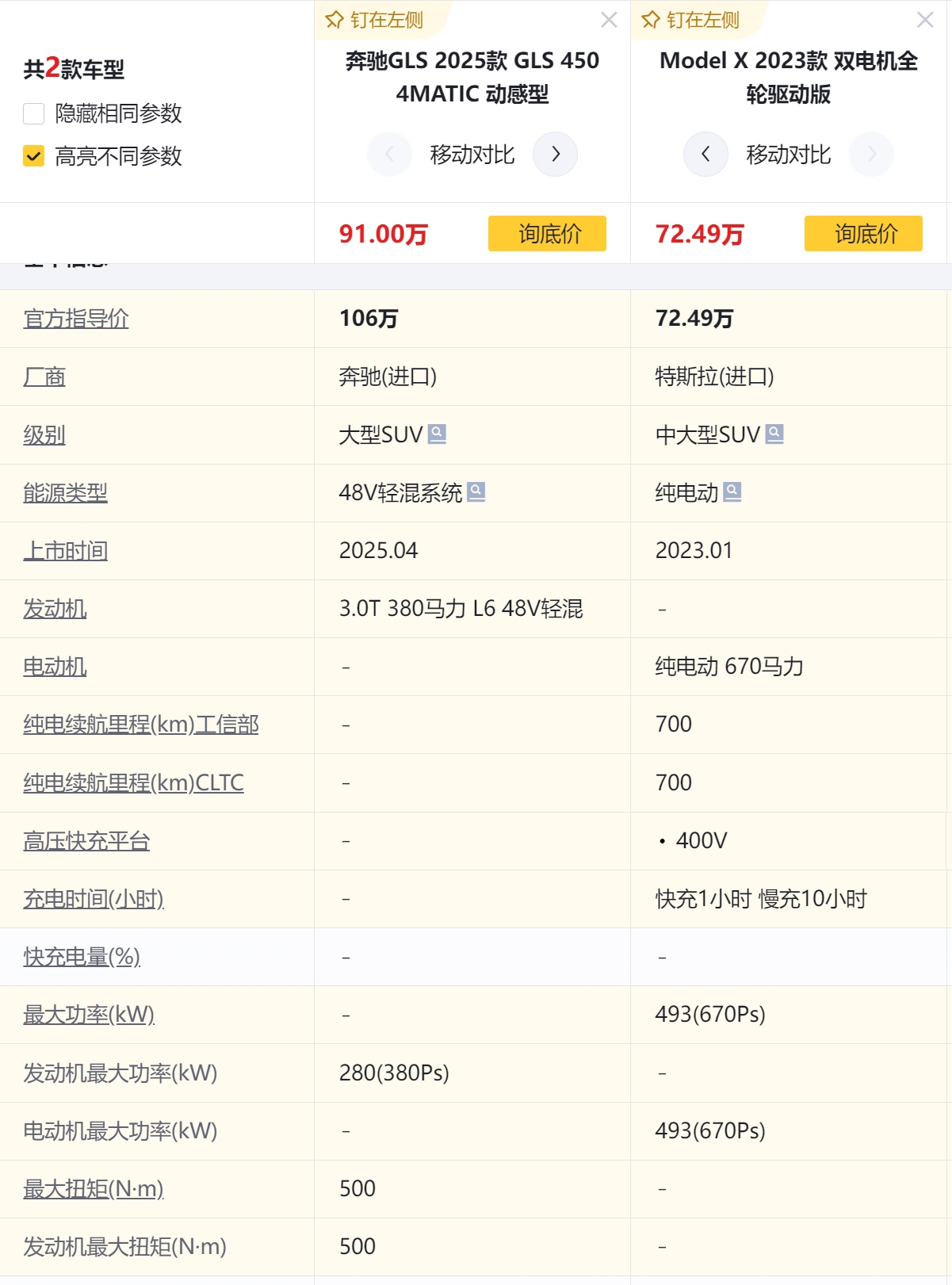Move the GLS column right with arrow
Screen dimensions: 952x1285
click(555, 154)
